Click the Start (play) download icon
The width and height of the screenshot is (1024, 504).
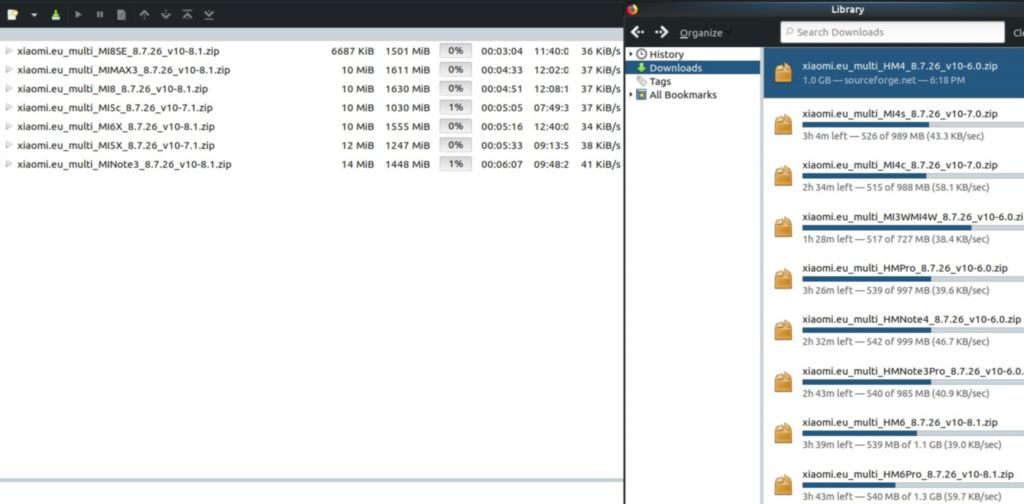point(78,14)
